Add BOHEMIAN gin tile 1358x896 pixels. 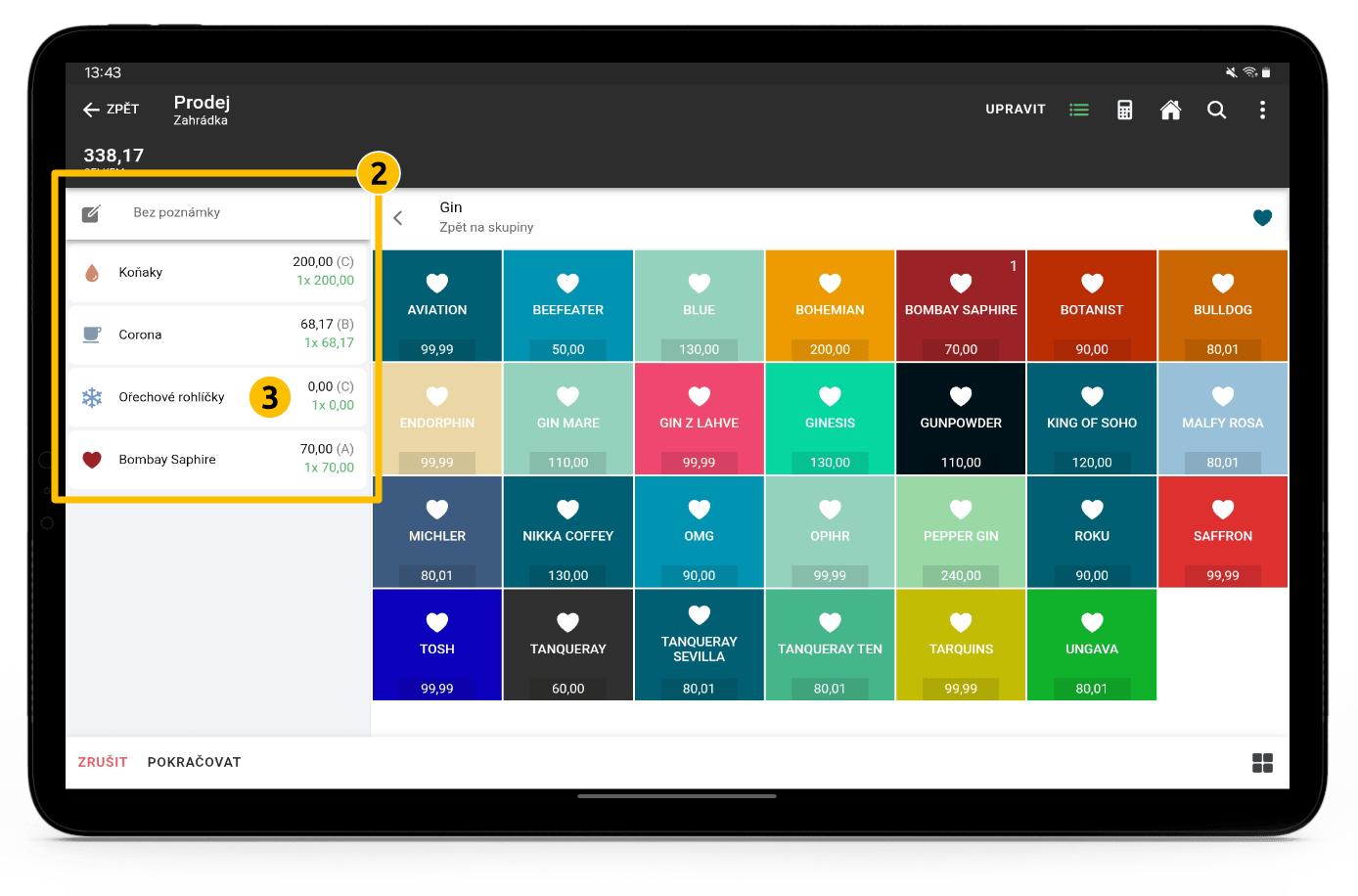pyautogui.click(x=831, y=305)
